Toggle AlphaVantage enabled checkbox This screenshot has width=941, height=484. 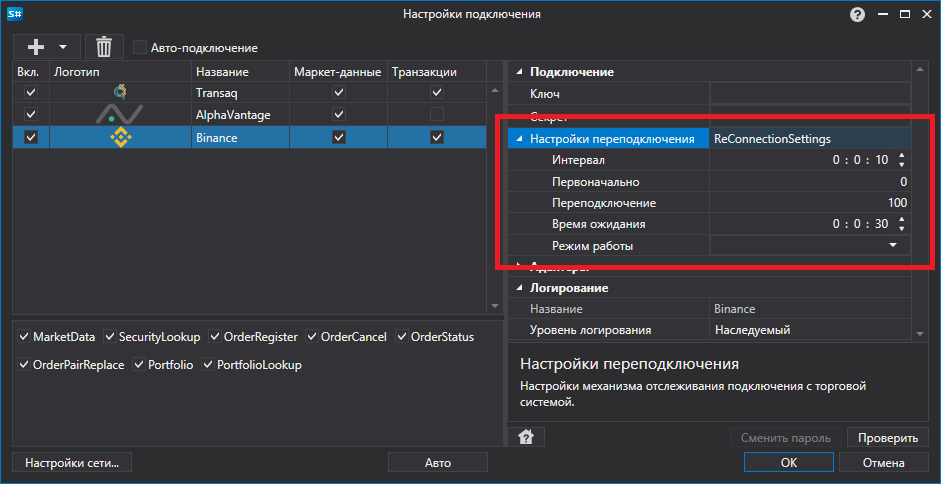(x=30, y=114)
